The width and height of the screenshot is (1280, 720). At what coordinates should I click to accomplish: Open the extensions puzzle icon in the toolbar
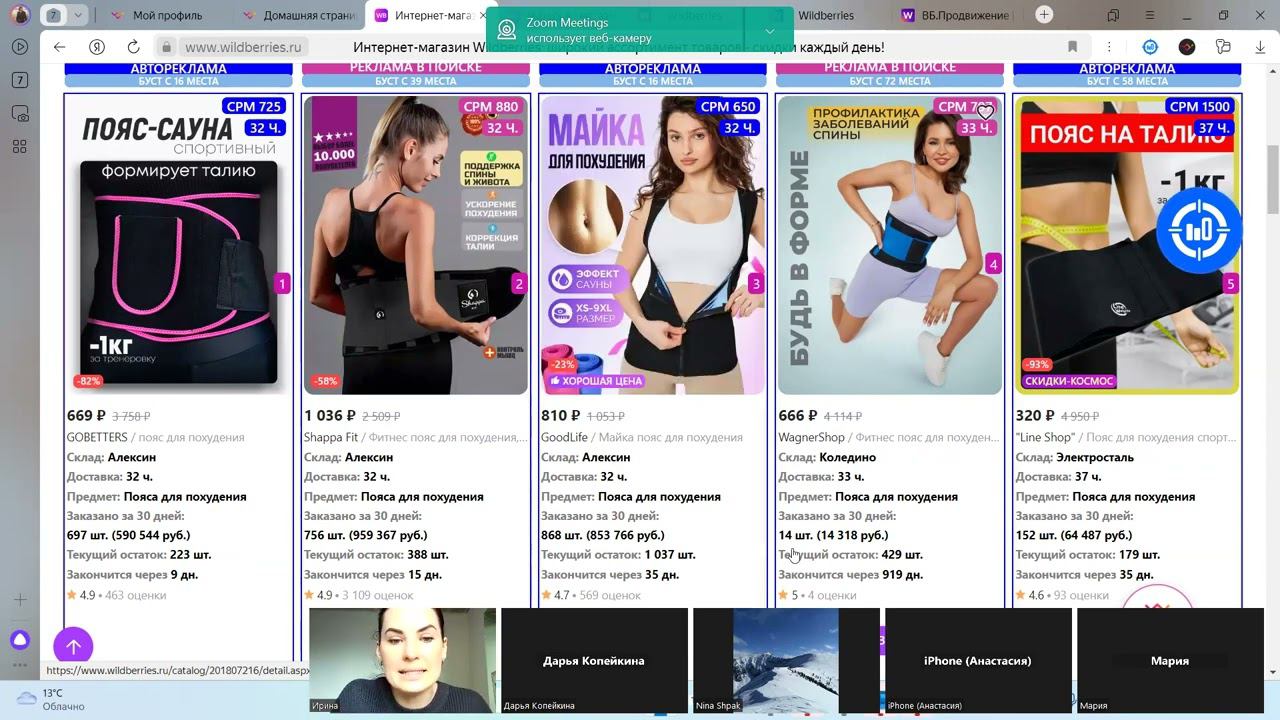[x=1223, y=47]
